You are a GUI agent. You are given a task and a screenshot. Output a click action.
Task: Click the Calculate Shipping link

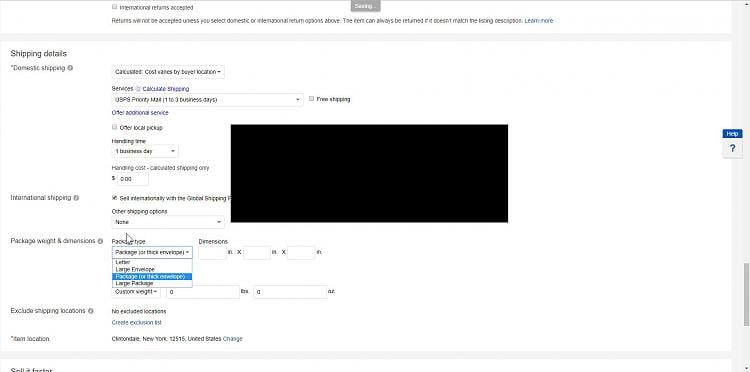[165, 89]
